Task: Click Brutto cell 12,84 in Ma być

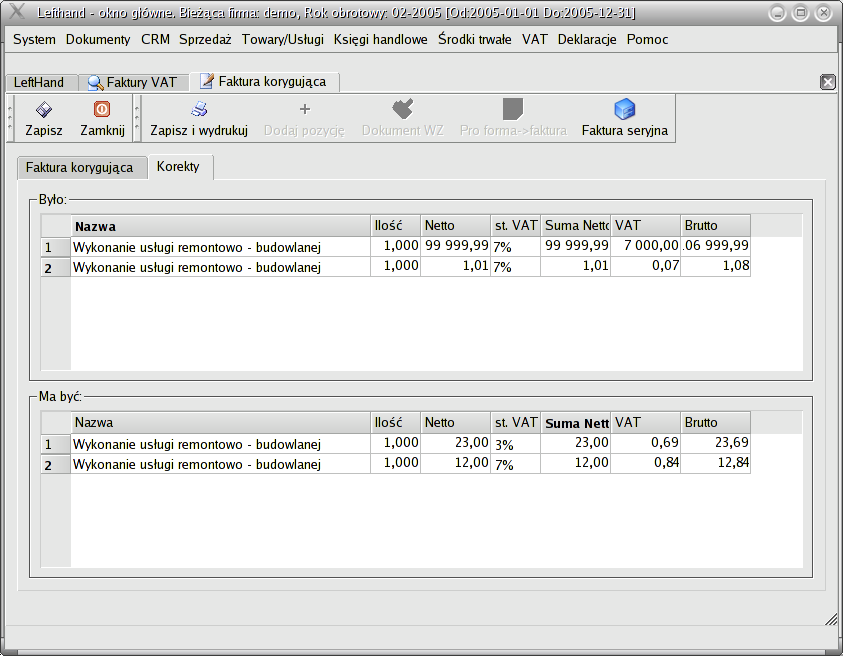Action: (x=716, y=464)
